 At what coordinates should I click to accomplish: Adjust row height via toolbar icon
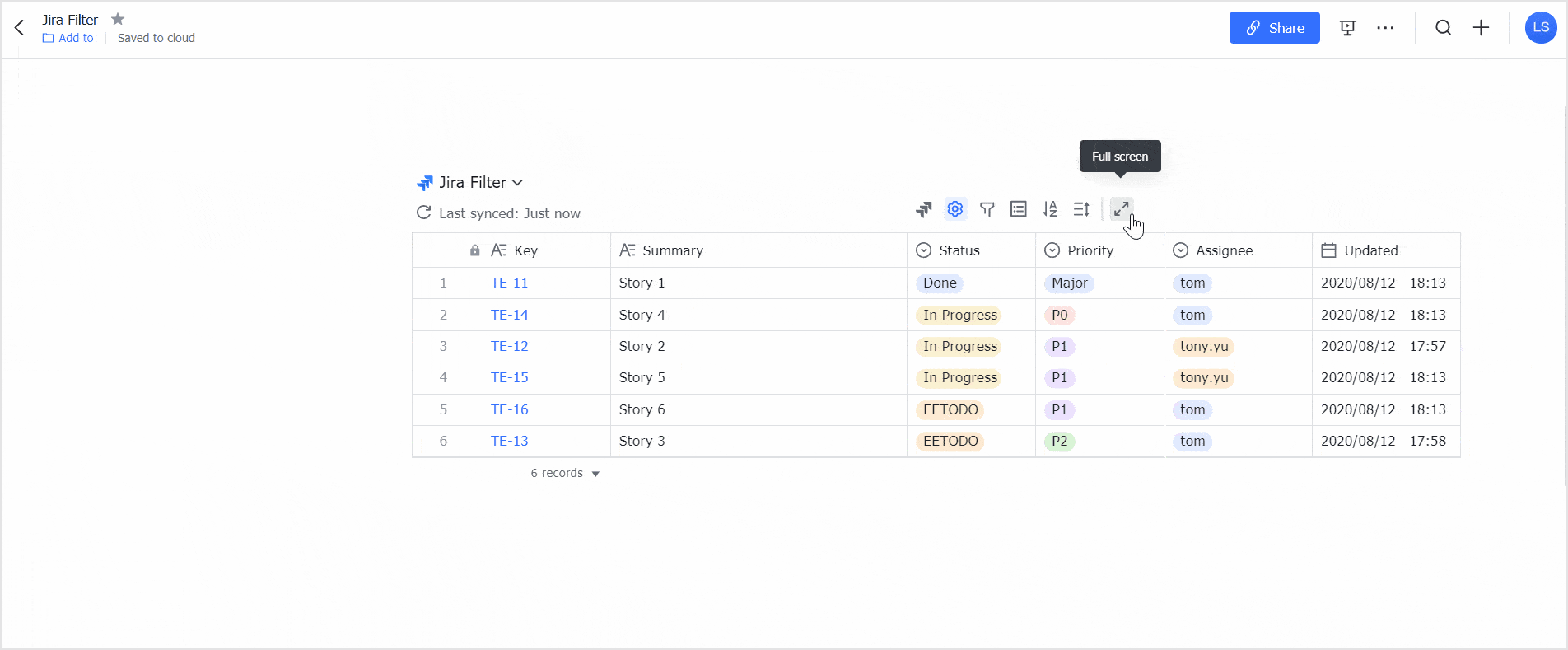coord(1081,209)
